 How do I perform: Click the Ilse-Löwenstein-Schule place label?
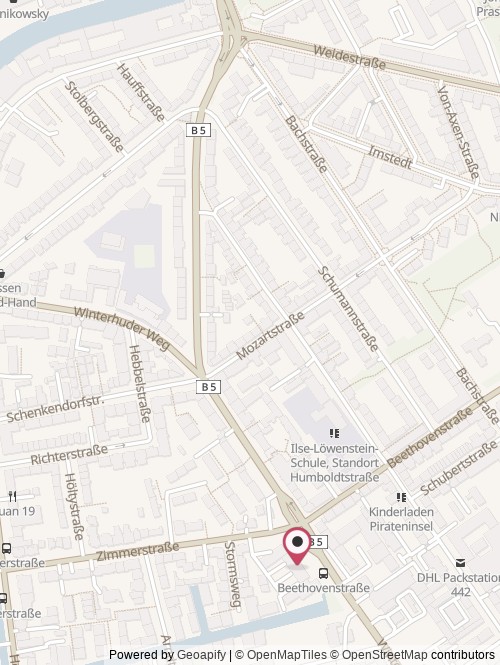(335, 463)
